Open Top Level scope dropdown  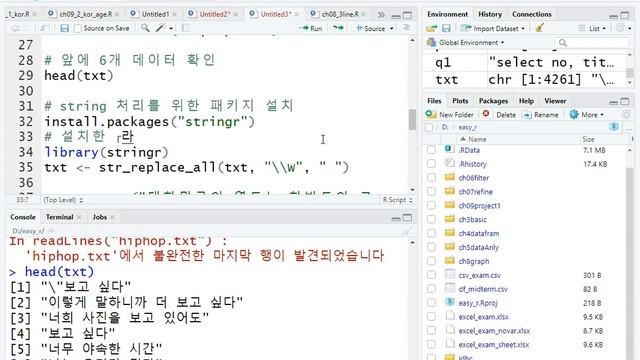pos(63,200)
